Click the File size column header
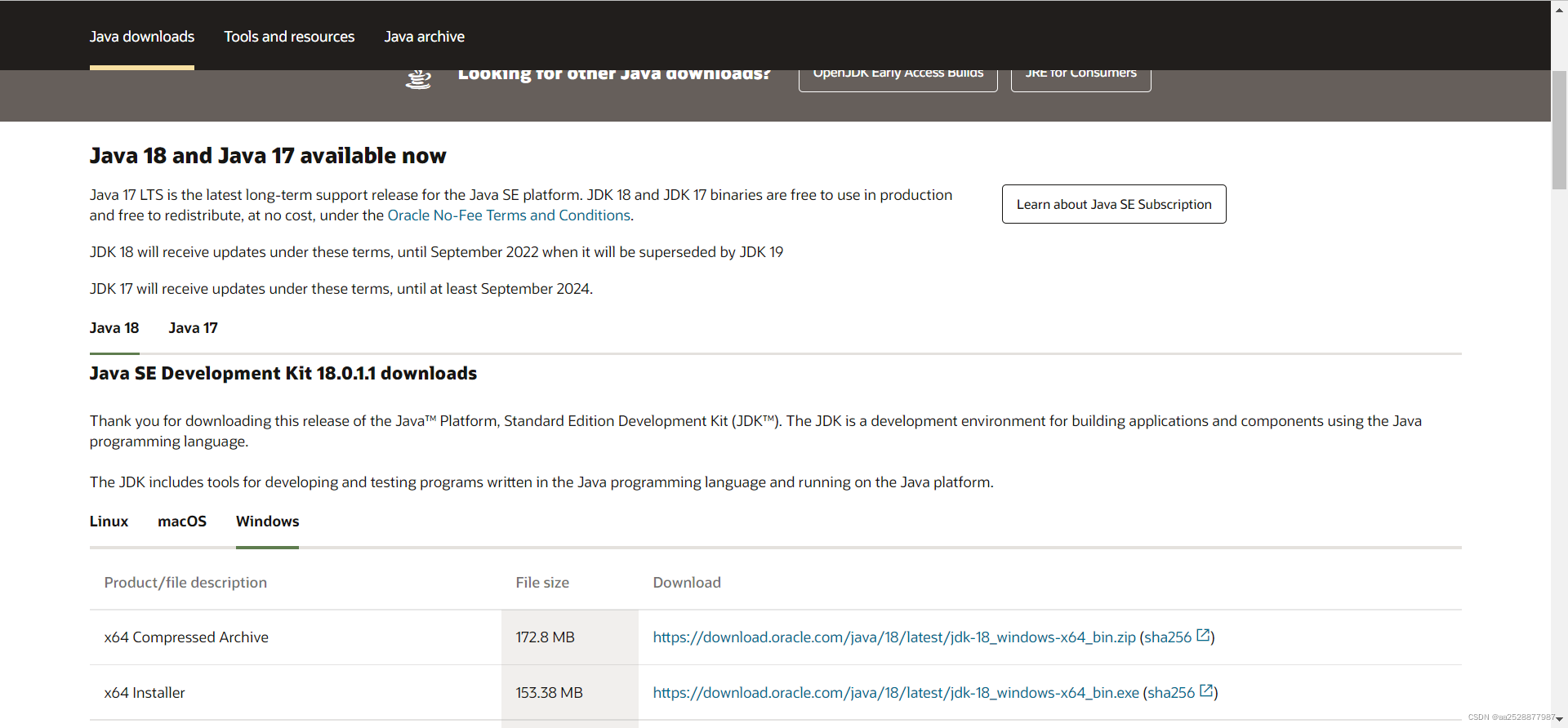 542,583
